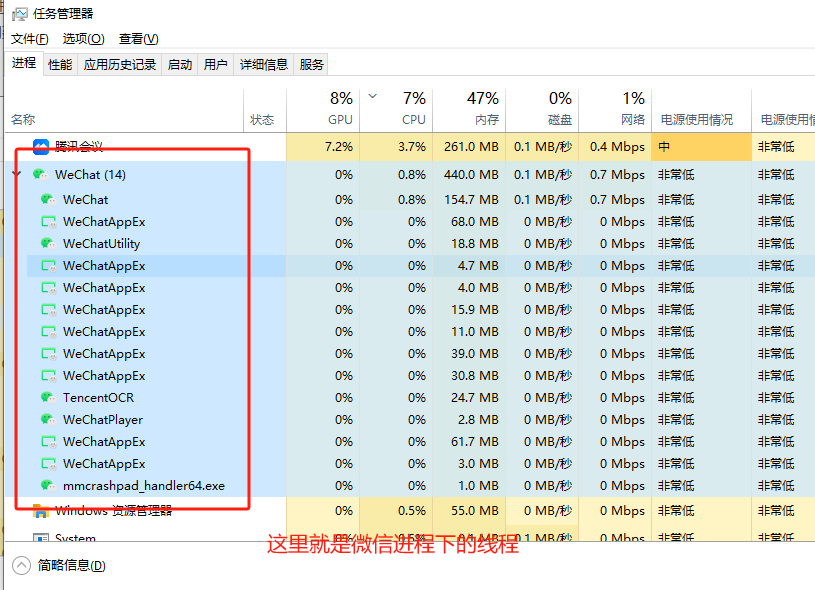Sort by 名称 column header
The height and width of the screenshot is (590, 815).
click(x=124, y=110)
